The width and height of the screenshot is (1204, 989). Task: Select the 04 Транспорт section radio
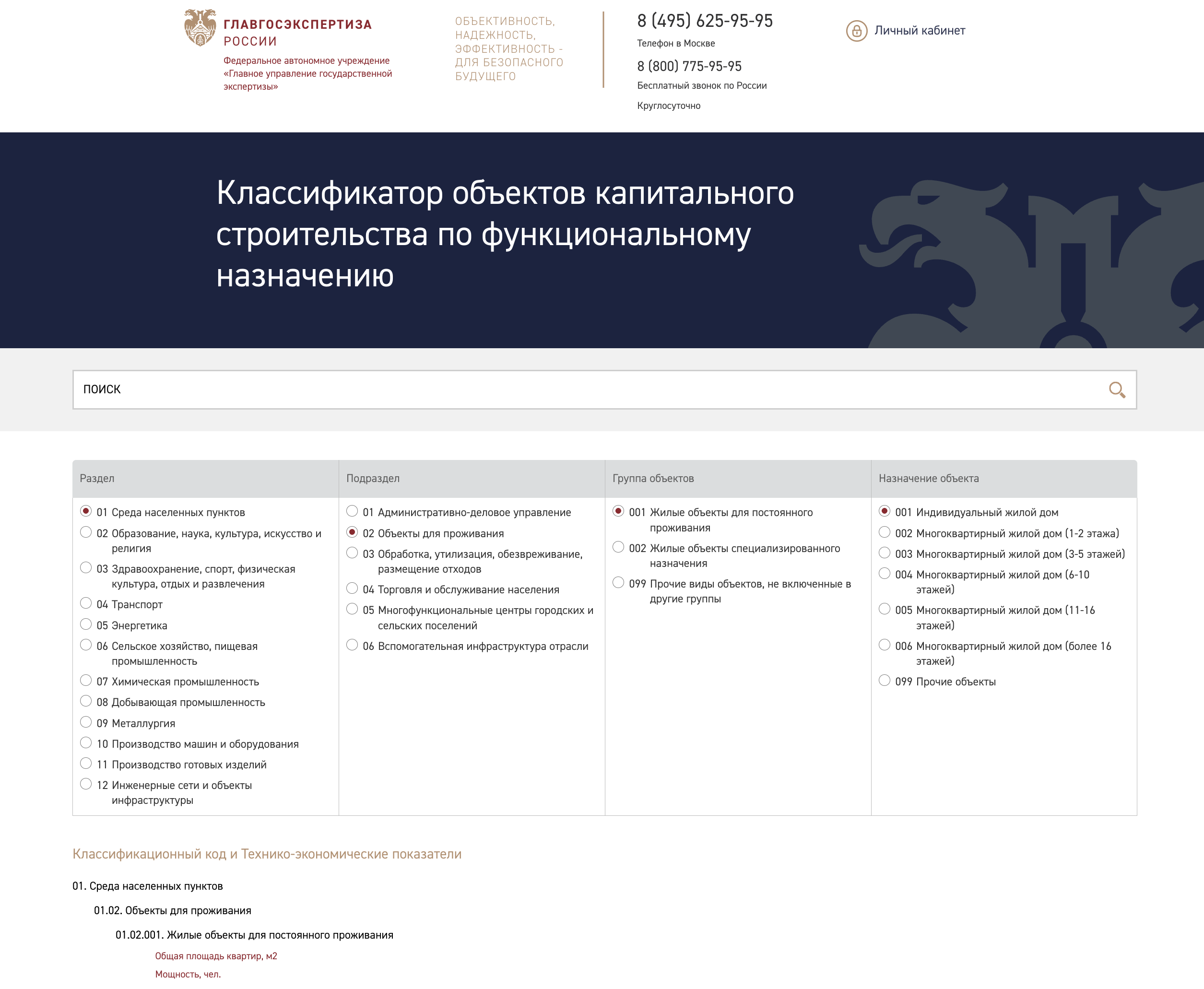(x=86, y=603)
